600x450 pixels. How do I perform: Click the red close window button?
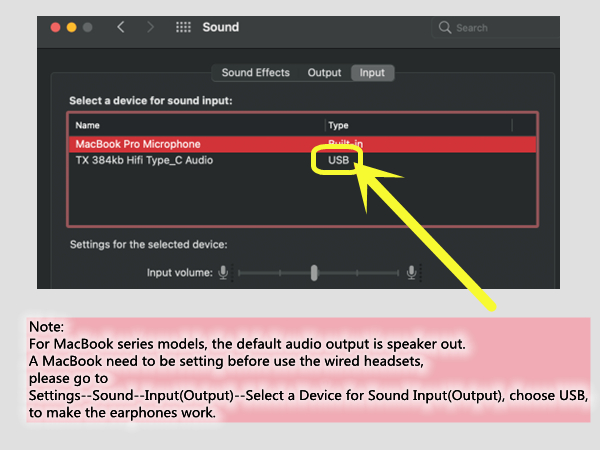click(55, 27)
